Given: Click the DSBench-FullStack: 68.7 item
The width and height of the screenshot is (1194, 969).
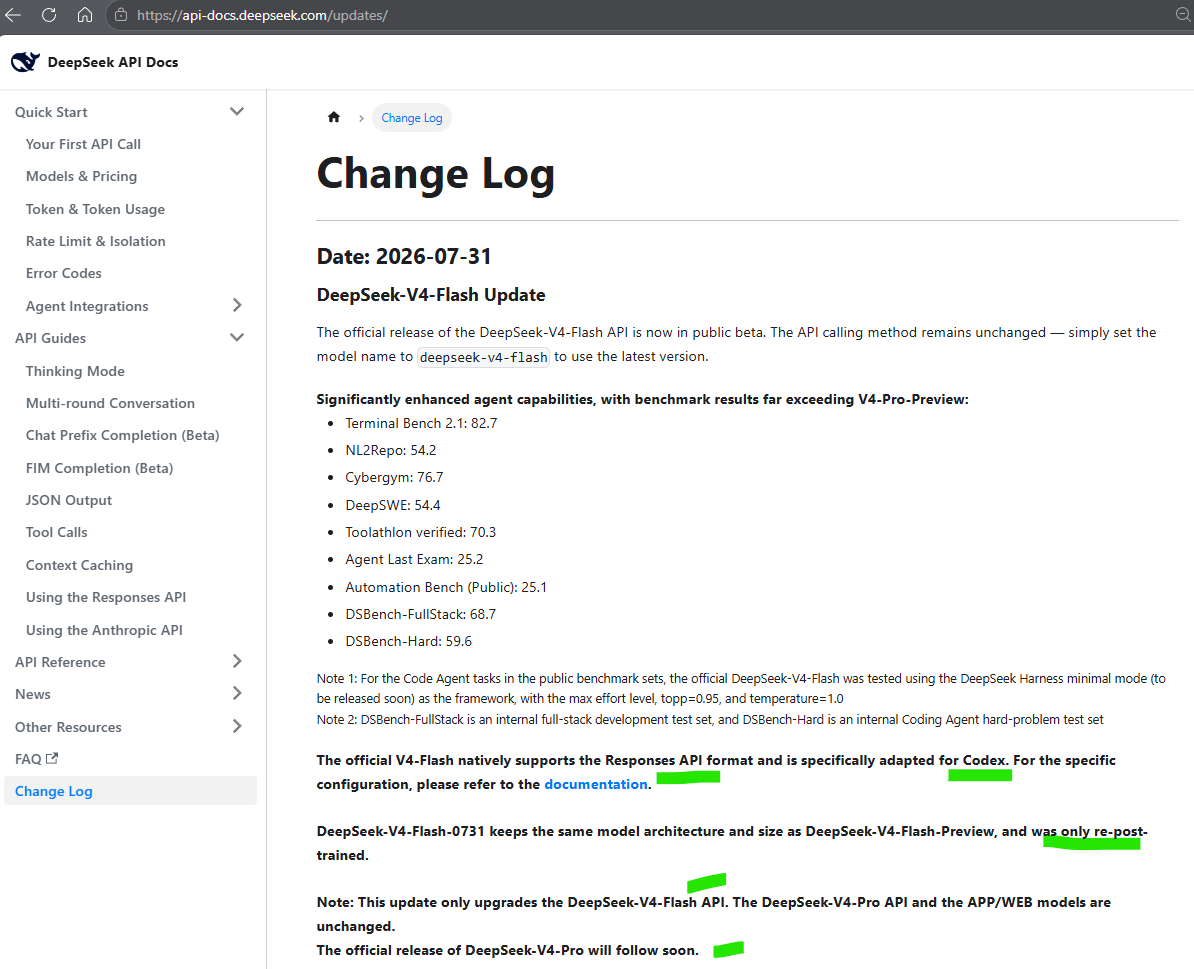Looking at the screenshot, I should tap(420, 614).
